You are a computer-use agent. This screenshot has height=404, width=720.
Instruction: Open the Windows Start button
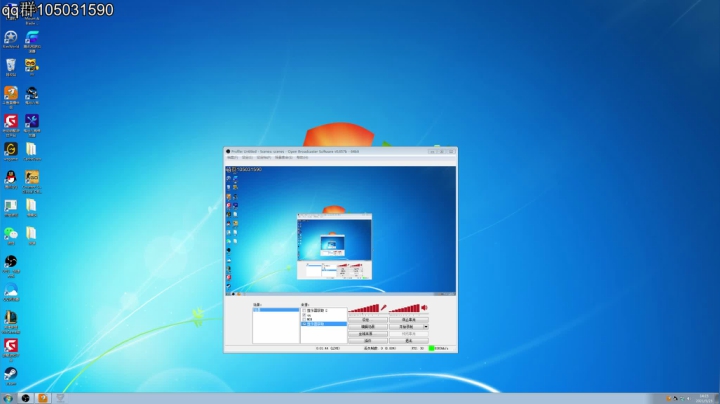tap(8, 398)
